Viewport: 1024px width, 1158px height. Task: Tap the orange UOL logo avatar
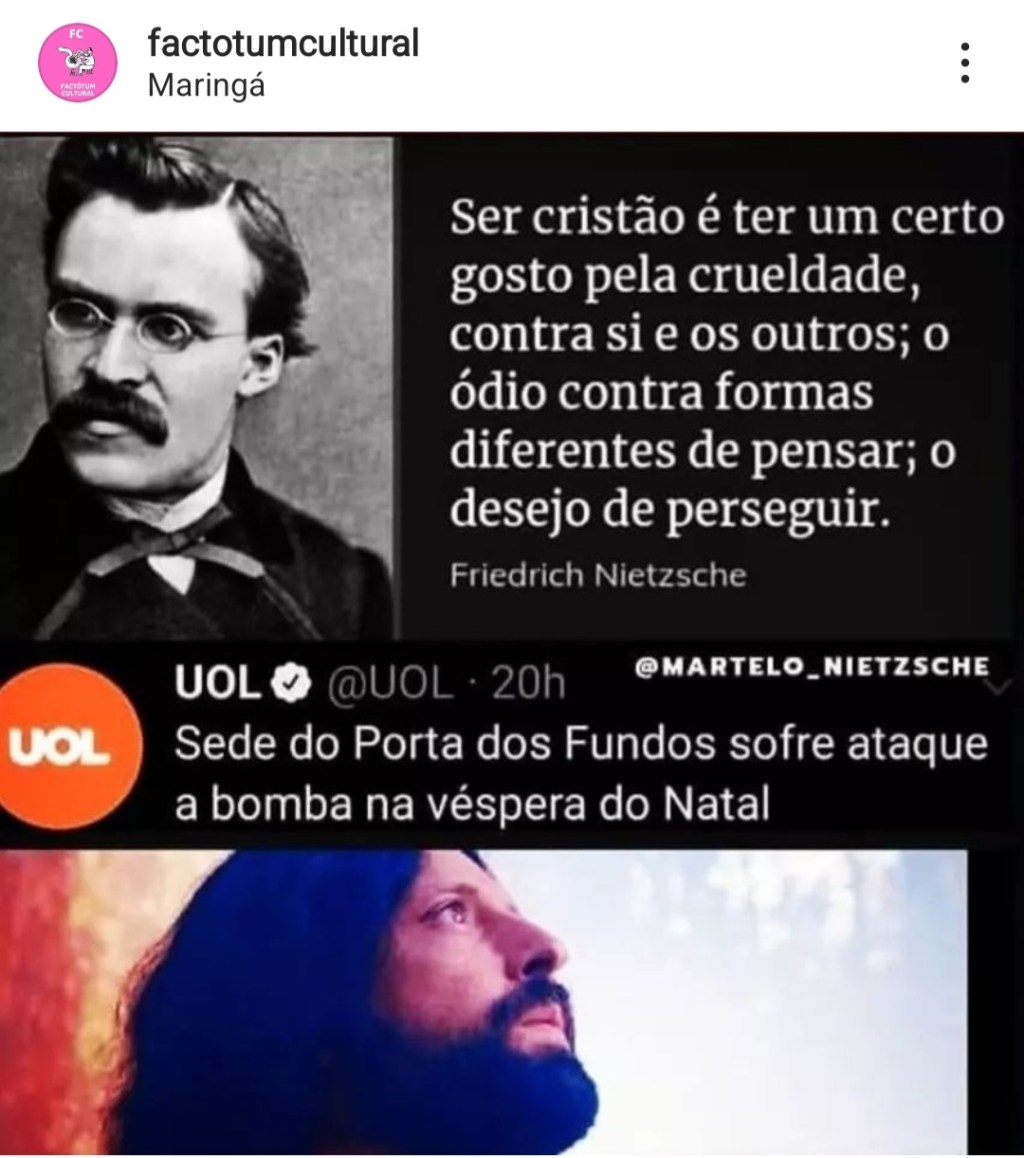[66, 747]
